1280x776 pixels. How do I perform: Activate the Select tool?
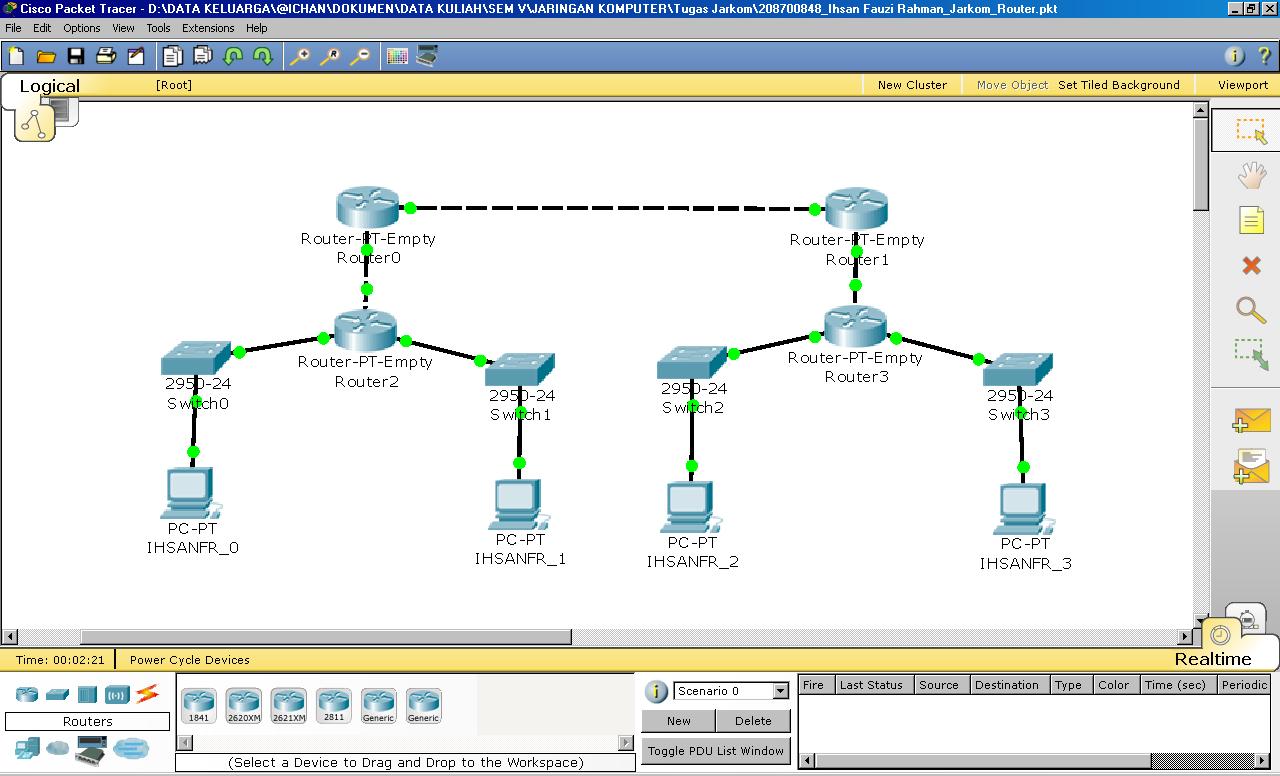coord(1251,130)
